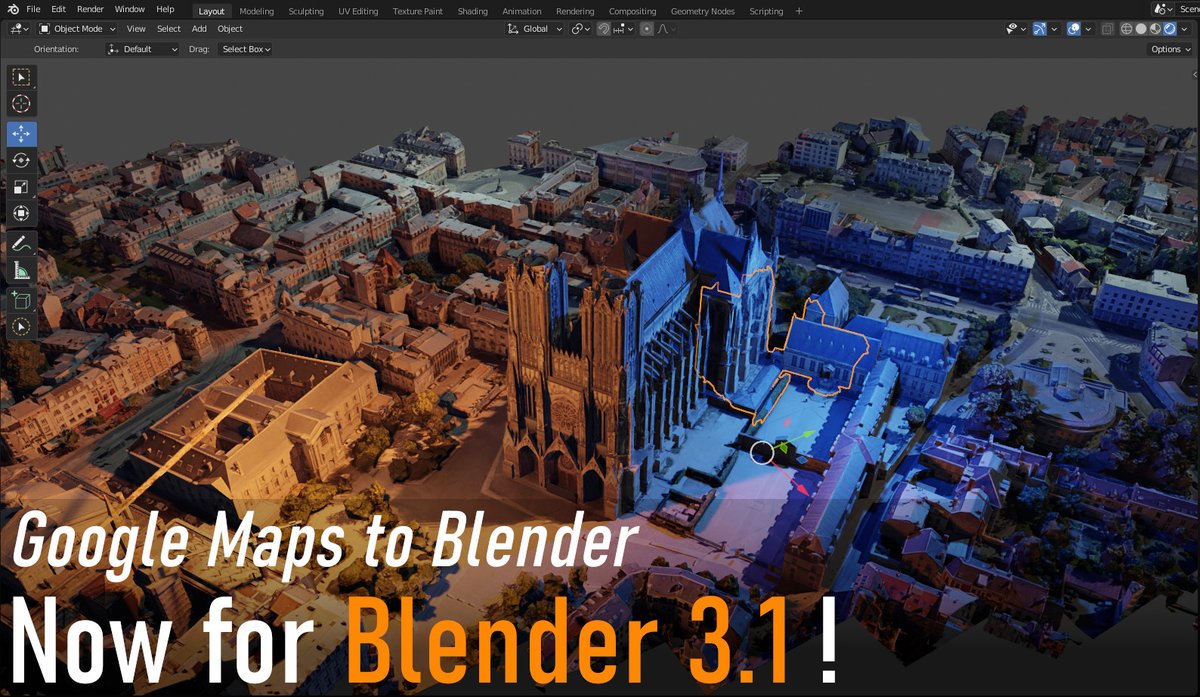This screenshot has height=697, width=1200.
Task: Select the Rotate tool
Action: (x=21, y=160)
